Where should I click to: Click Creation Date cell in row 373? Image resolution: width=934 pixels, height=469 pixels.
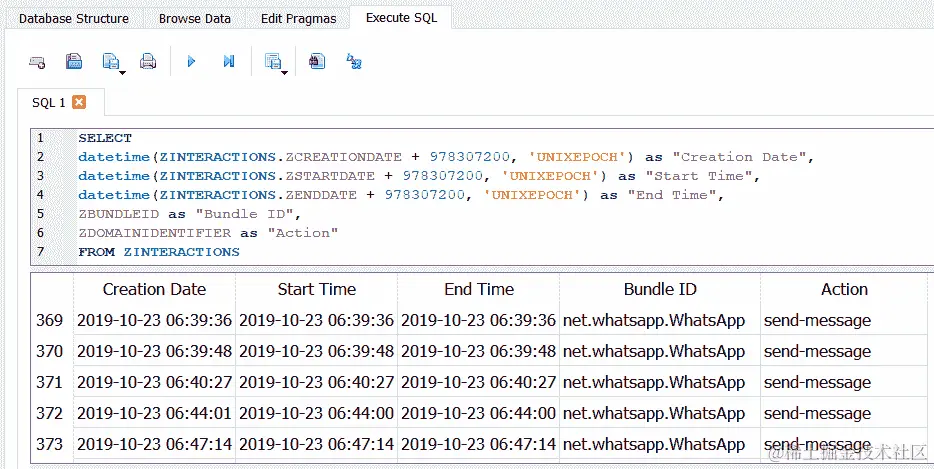(x=154, y=445)
